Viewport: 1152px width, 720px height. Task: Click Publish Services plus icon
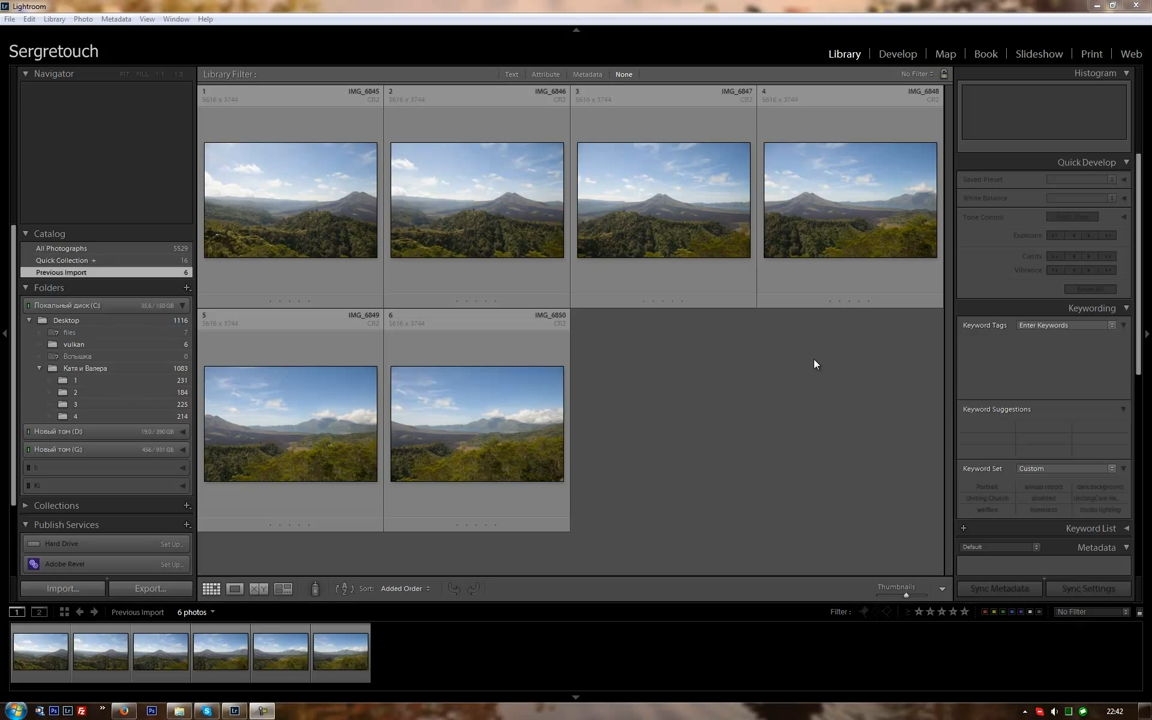[187, 525]
